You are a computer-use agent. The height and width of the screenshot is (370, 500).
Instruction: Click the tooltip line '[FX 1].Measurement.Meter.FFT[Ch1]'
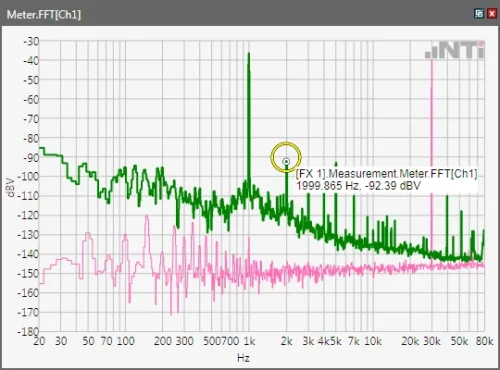click(387, 174)
